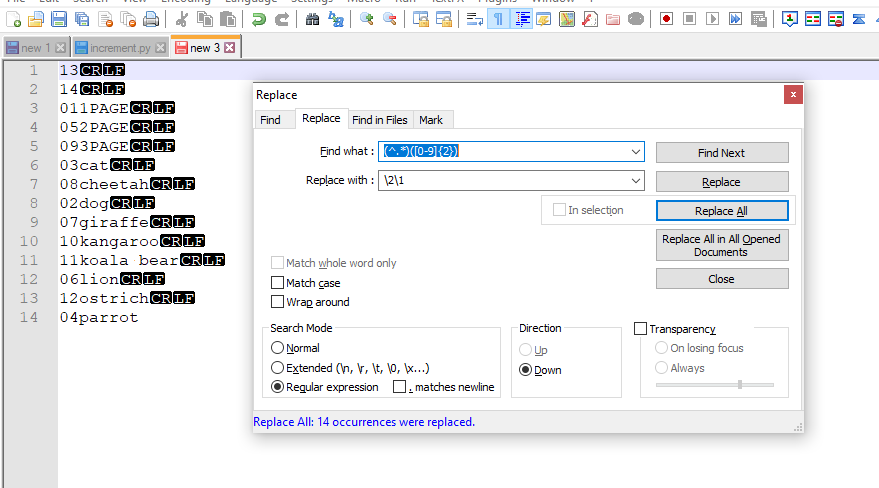
Task: Create a new document via toolbar icon
Action: (13, 20)
